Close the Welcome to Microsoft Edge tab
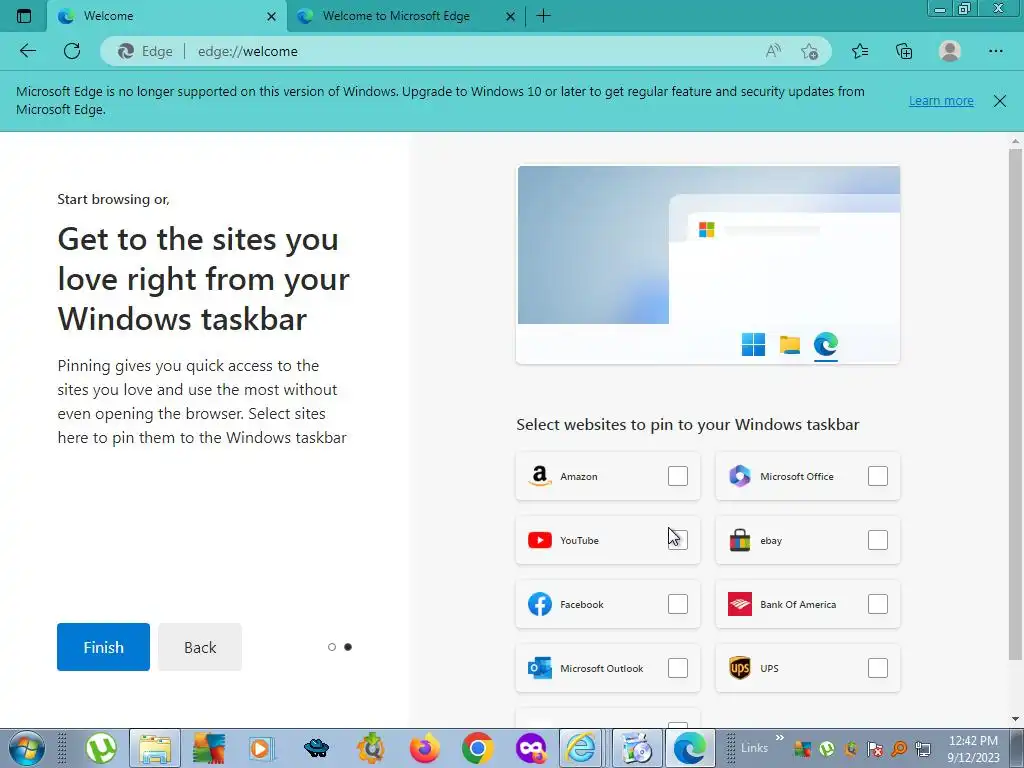This screenshot has width=1024, height=768. coord(511,16)
